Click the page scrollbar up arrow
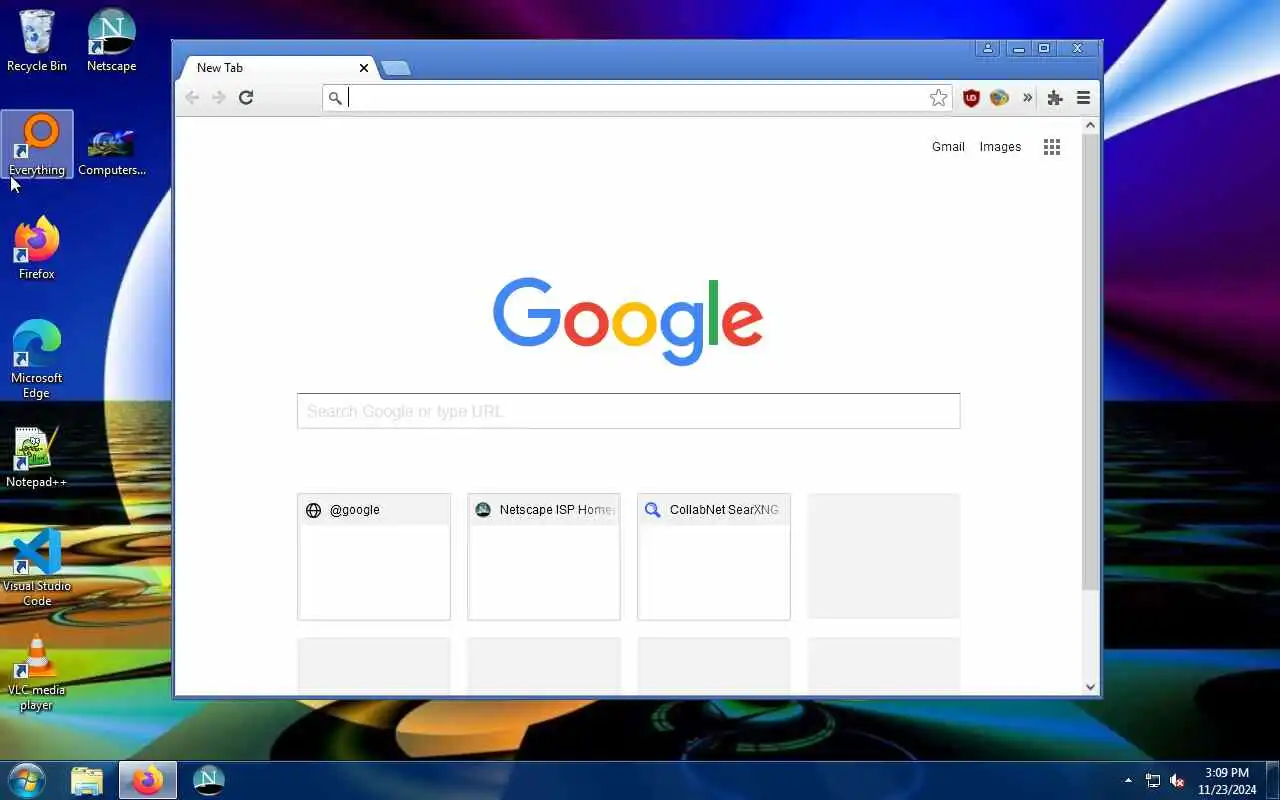Image resolution: width=1280 pixels, height=800 pixels. click(x=1091, y=126)
